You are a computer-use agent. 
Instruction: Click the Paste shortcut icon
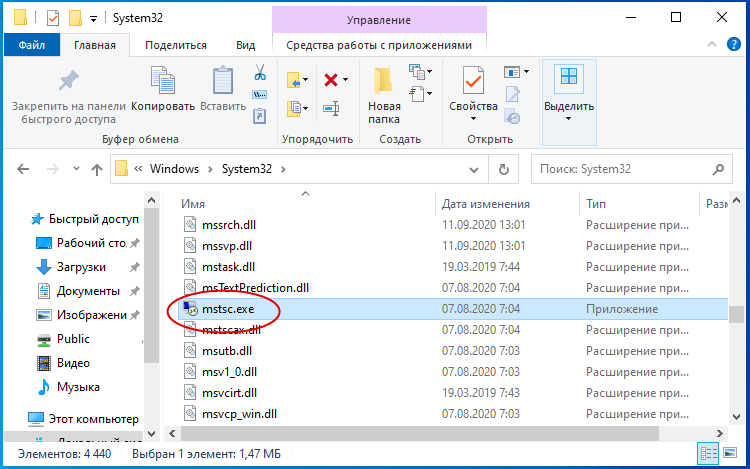coord(260,116)
